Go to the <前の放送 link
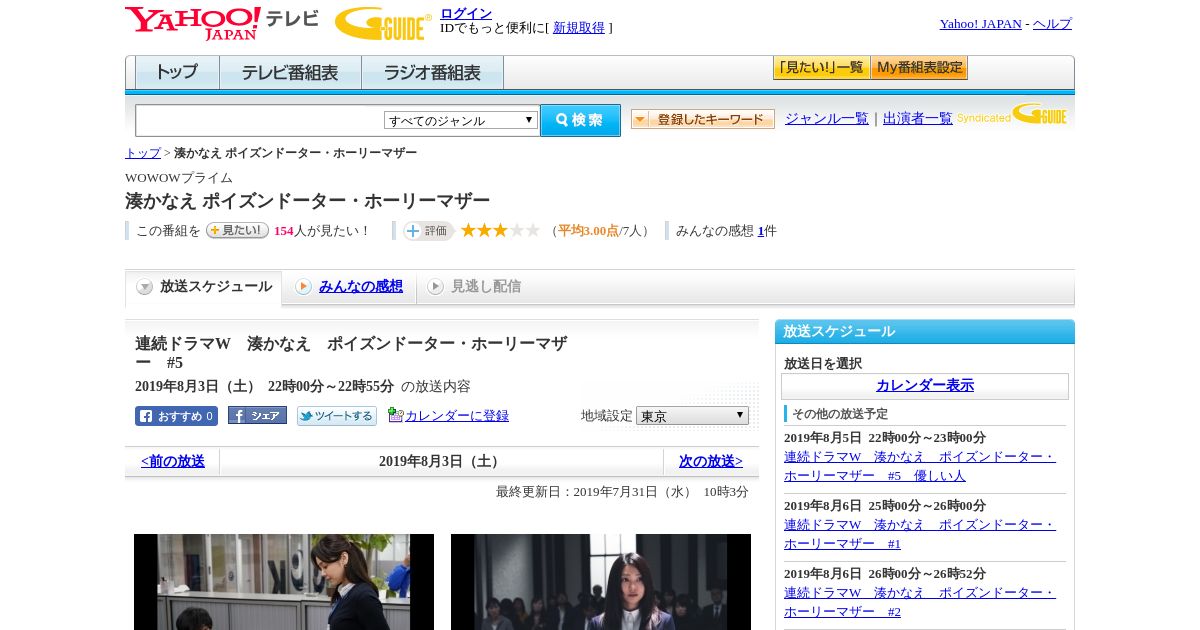The image size is (1200, 630). point(173,462)
